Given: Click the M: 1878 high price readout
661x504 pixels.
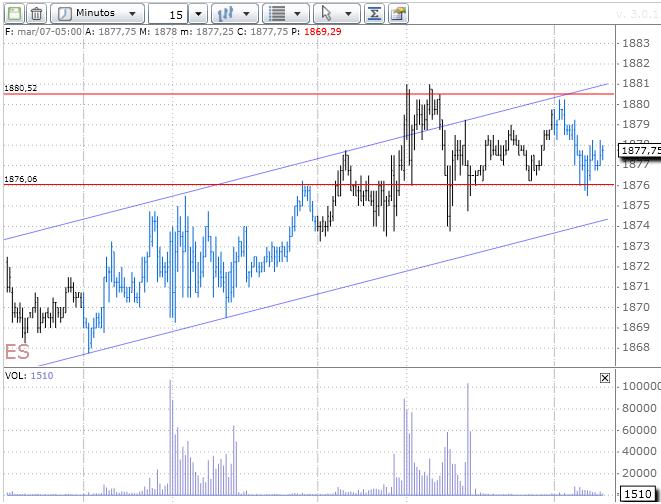Looking at the screenshot, I should tap(158, 32).
